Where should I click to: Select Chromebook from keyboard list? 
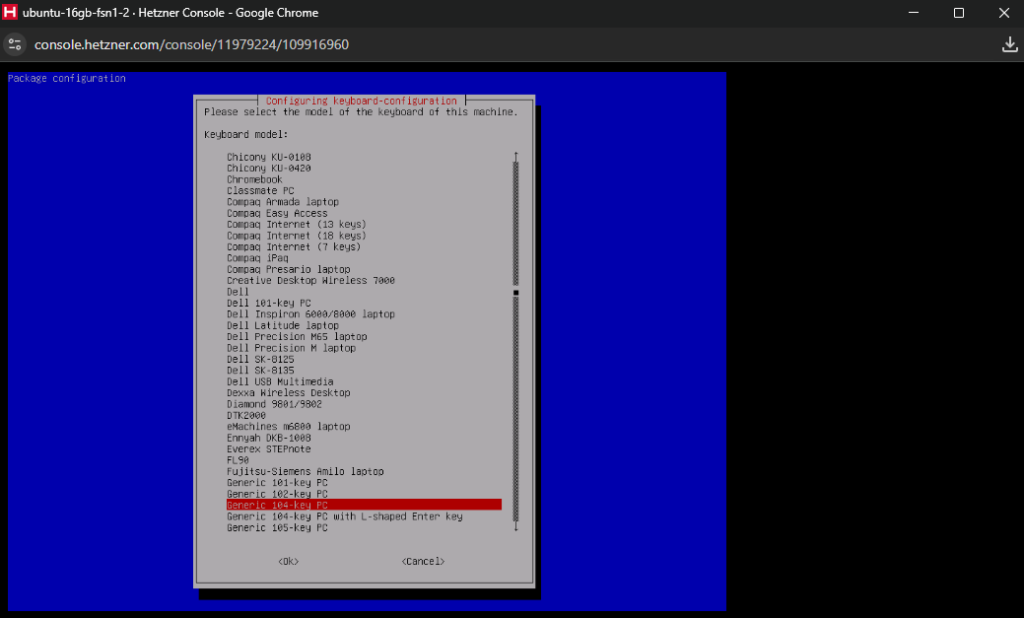[x=254, y=180]
